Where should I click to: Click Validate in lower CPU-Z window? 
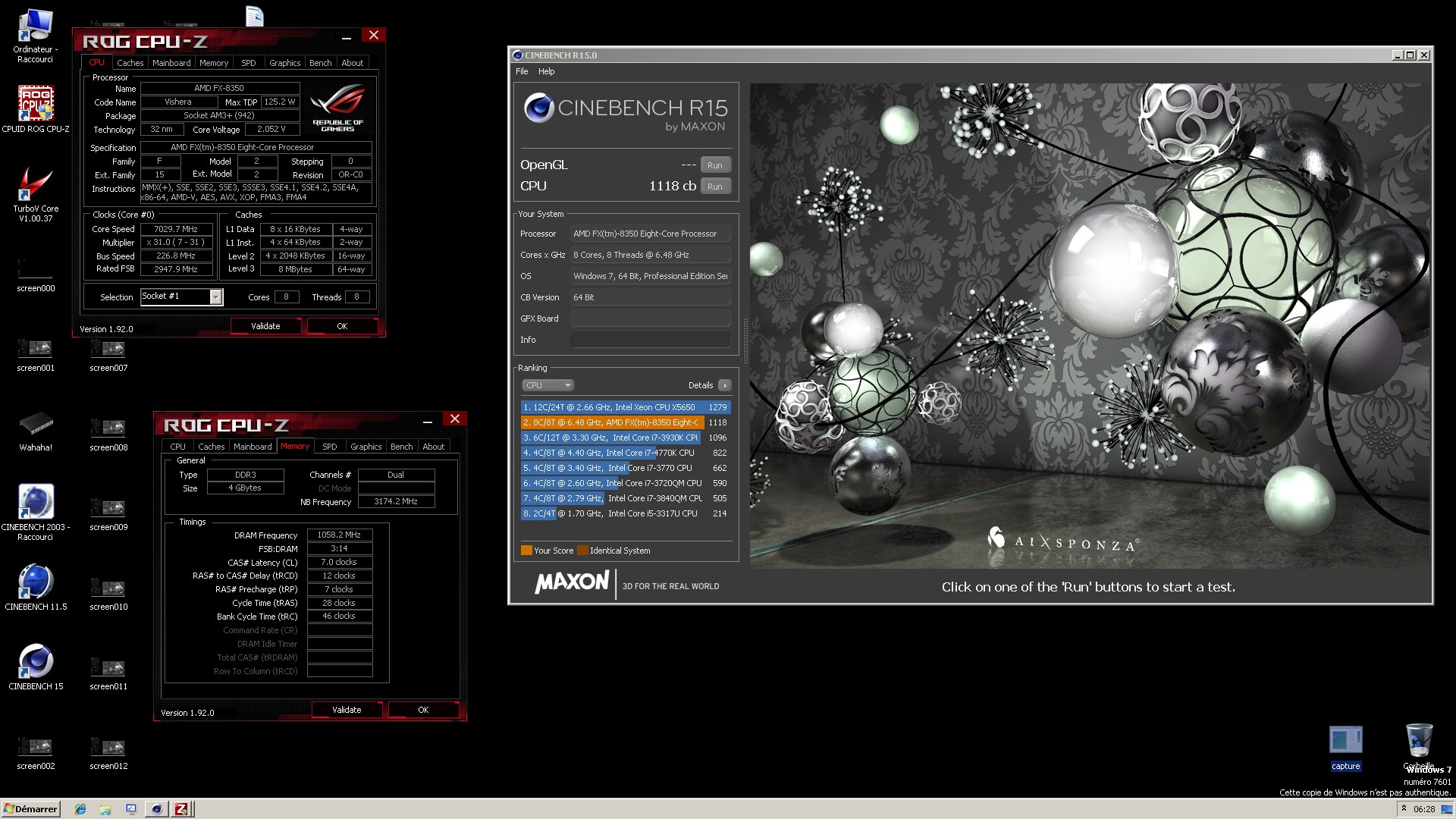pyautogui.click(x=347, y=710)
